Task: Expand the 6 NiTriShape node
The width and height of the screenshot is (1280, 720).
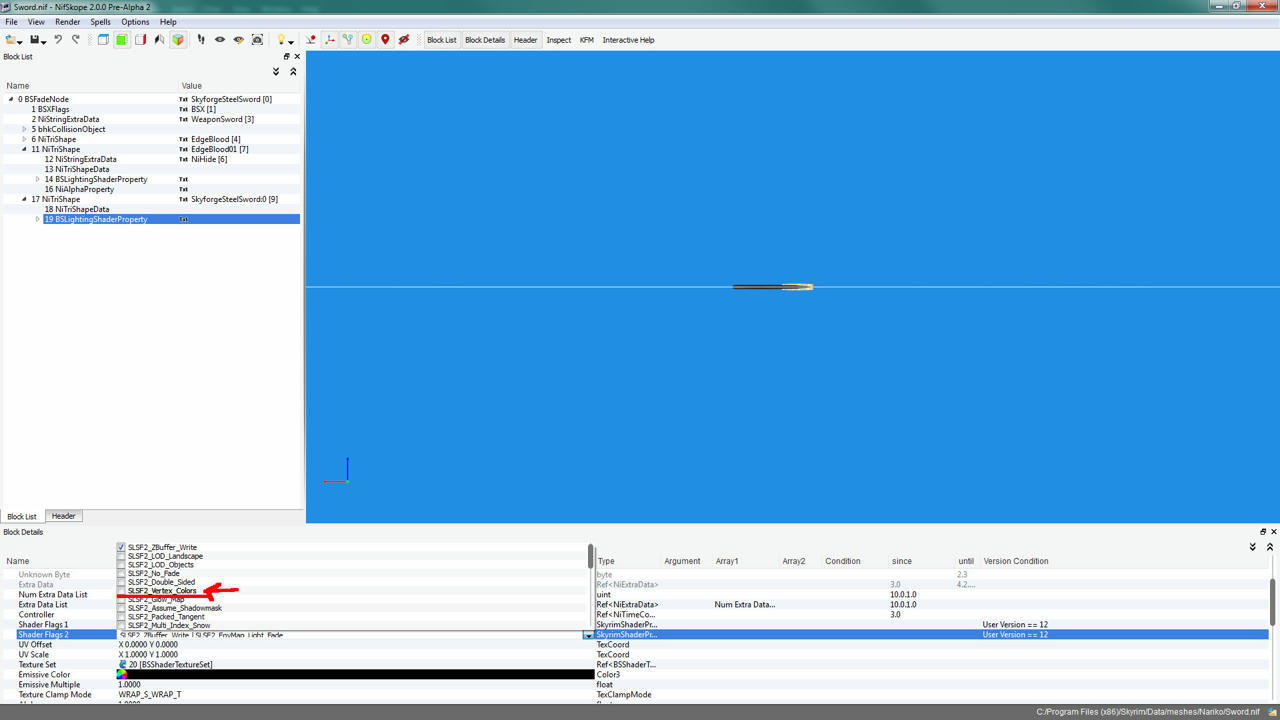Action: [x=24, y=139]
